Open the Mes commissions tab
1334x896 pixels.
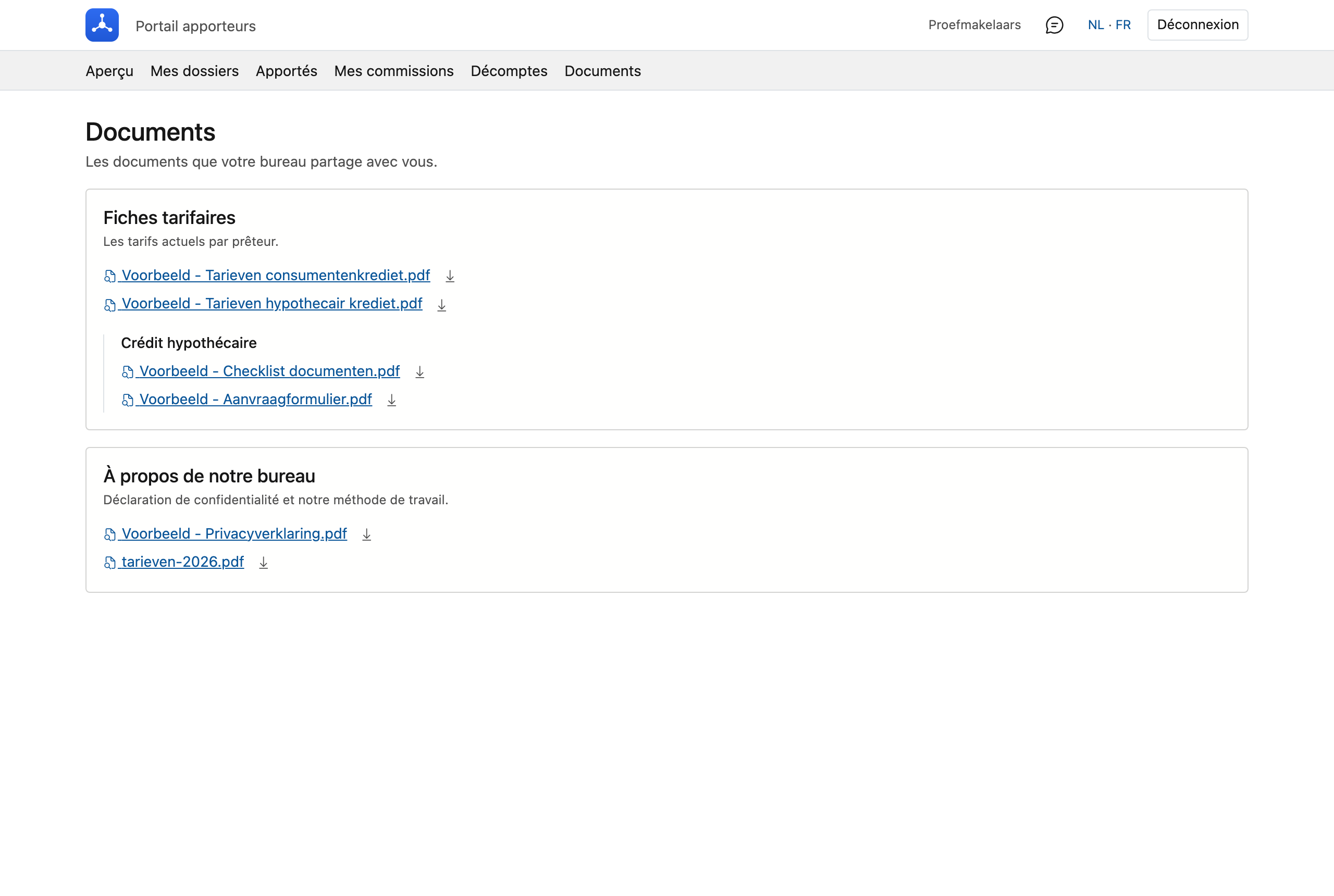click(x=394, y=71)
